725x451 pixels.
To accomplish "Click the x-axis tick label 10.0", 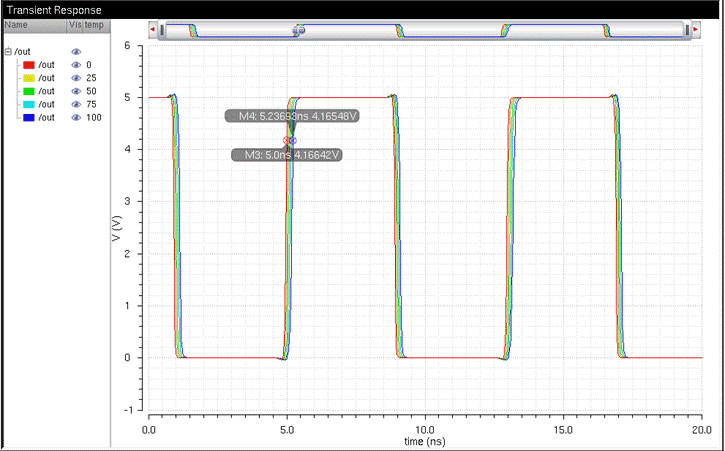I will tap(425, 430).
